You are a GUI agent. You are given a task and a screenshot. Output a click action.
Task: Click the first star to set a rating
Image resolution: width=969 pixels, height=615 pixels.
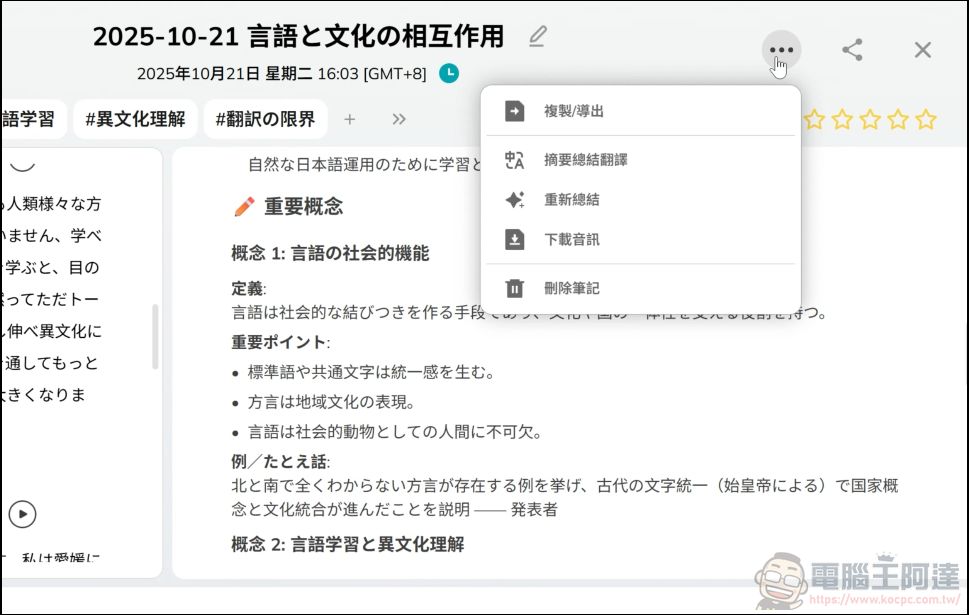815,119
